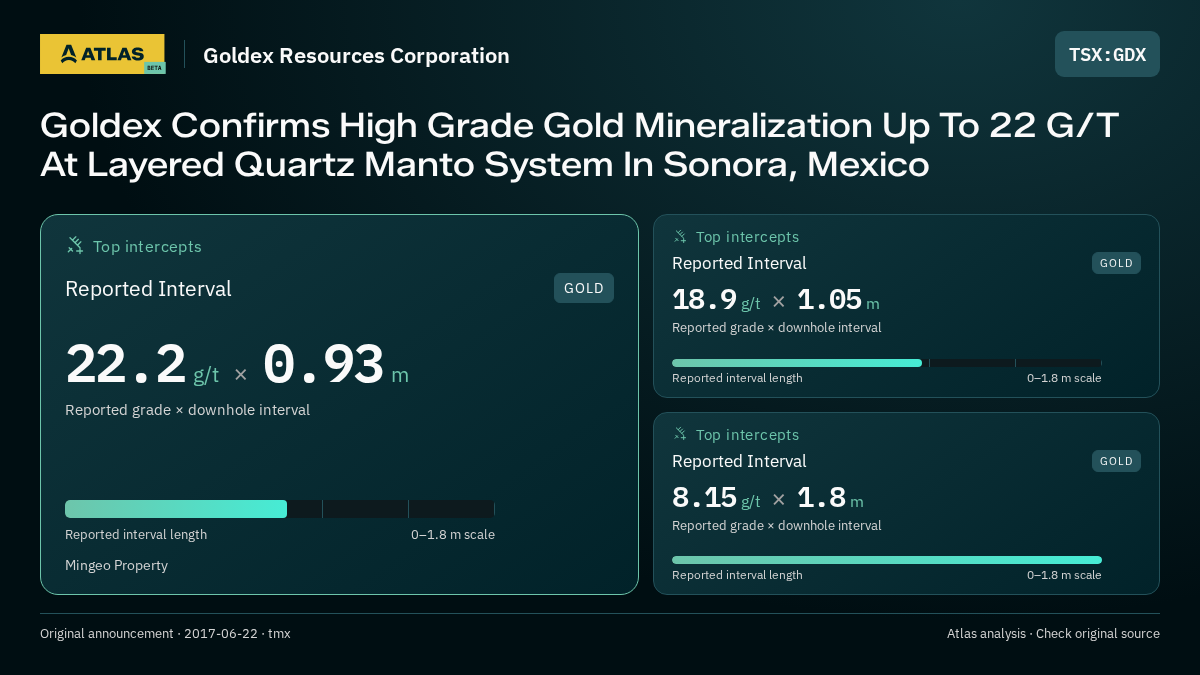This screenshot has height=675, width=1200.
Task: Click the GOLD tag in the 18.9 g/t card
Action: pos(1116,263)
